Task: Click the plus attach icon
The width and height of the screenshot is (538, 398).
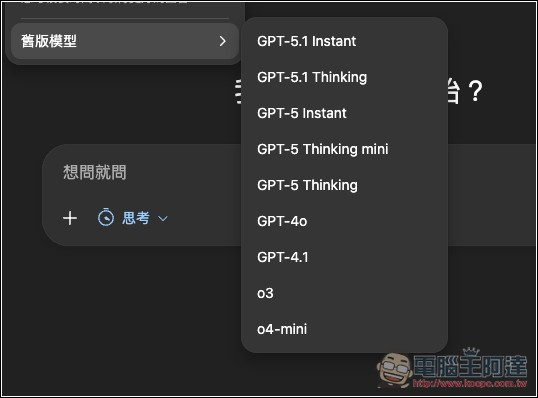Action: (x=70, y=218)
